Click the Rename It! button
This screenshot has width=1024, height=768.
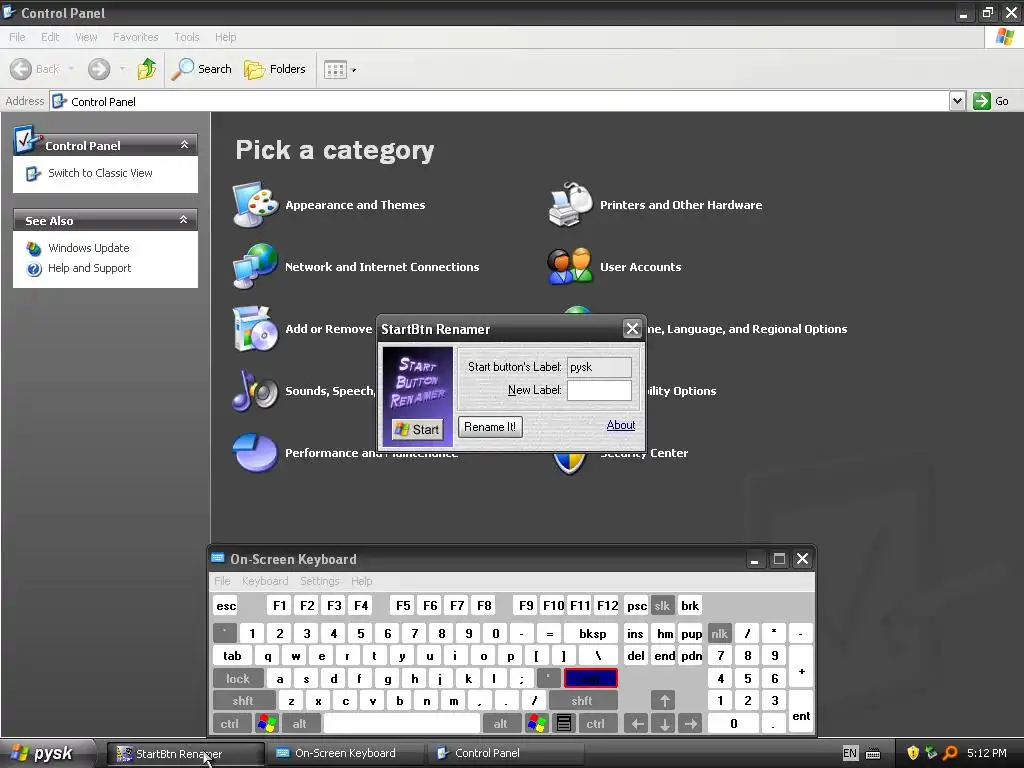[x=490, y=427]
